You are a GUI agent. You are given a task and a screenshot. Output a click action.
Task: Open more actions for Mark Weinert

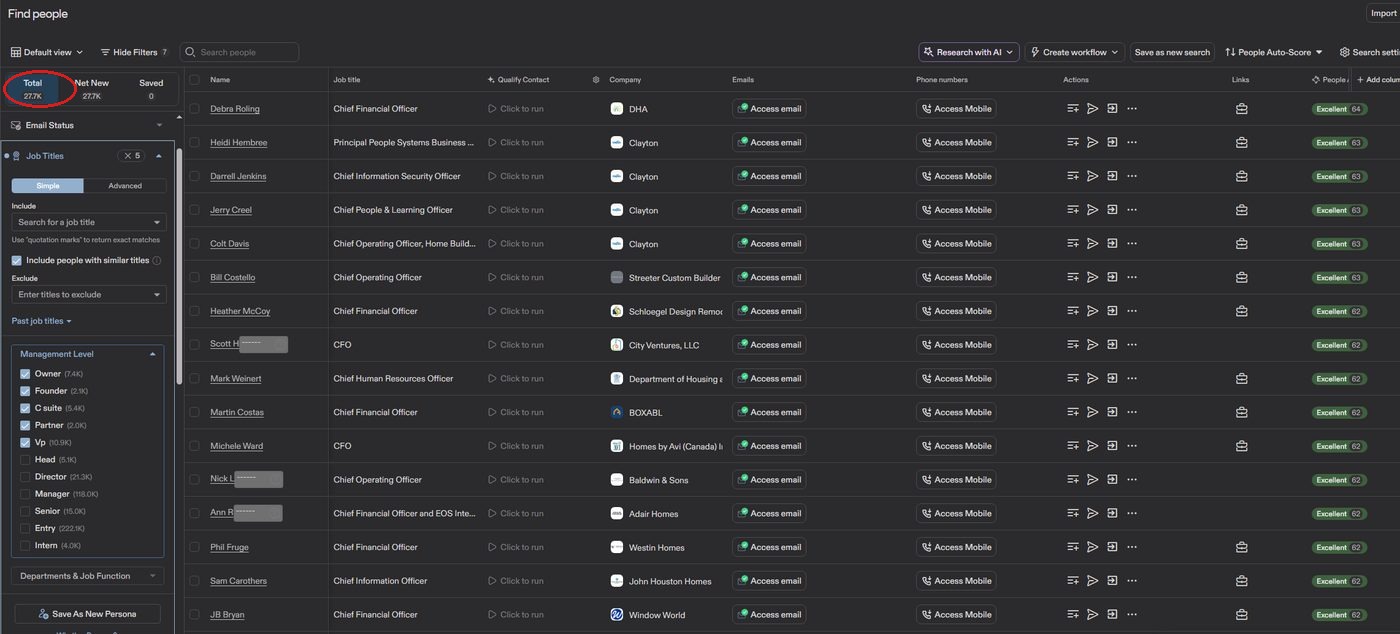(1132, 379)
